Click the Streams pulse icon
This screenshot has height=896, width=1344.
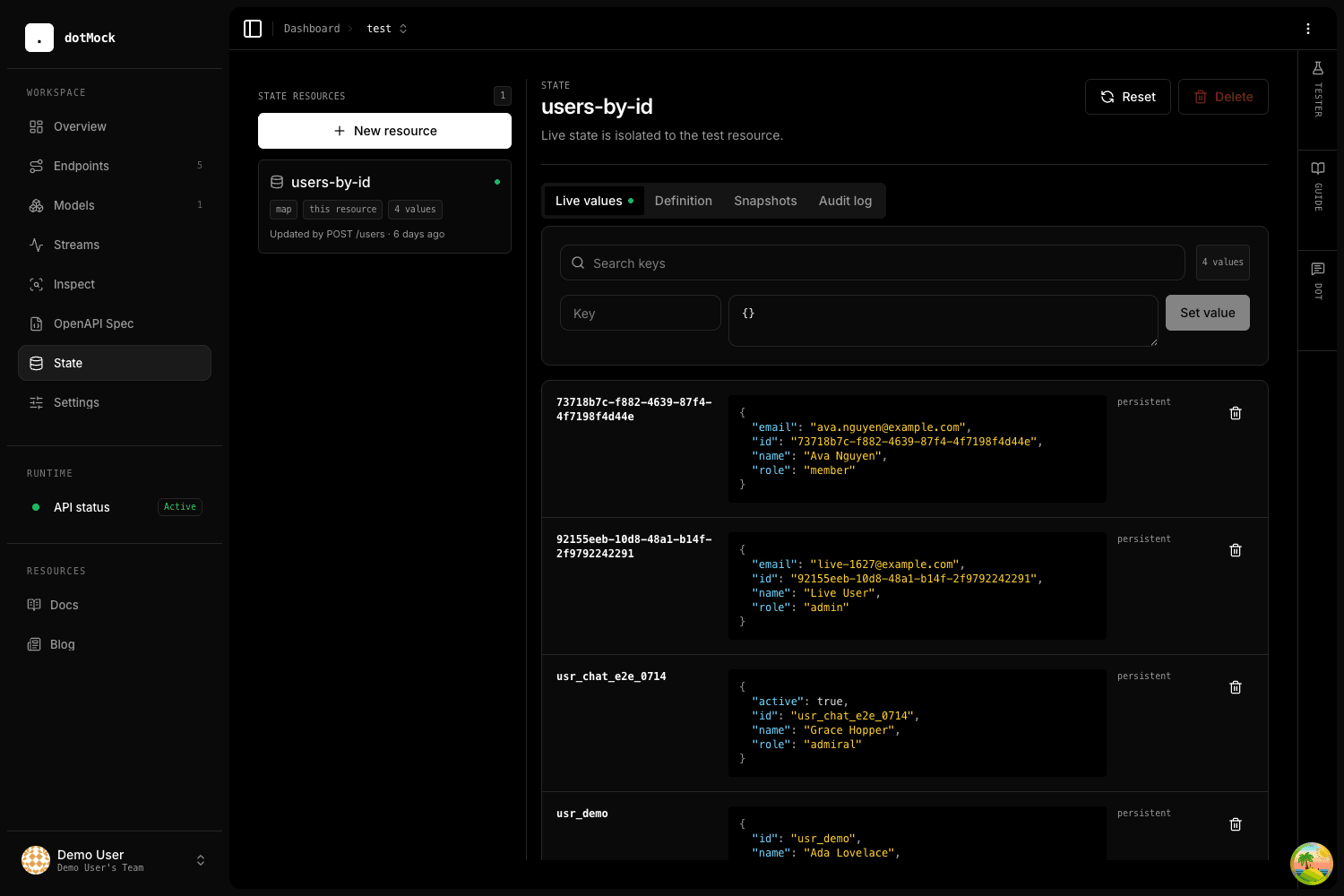pyautogui.click(x=36, y=245)
